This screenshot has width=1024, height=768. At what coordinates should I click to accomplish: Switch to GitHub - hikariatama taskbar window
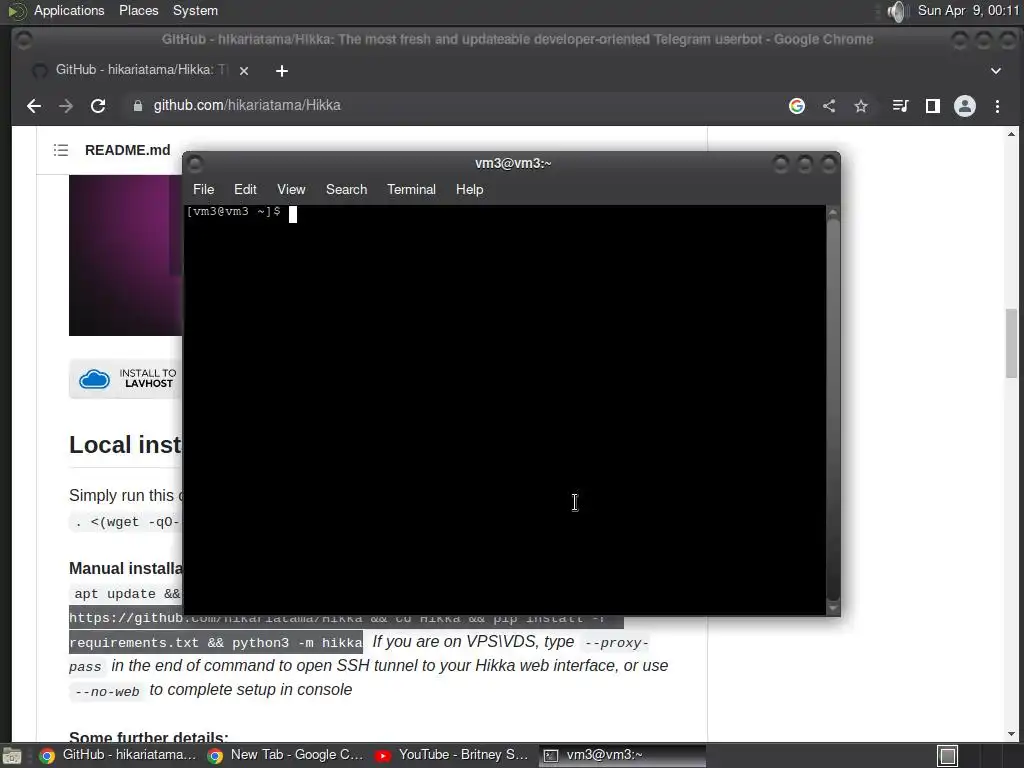118,755
